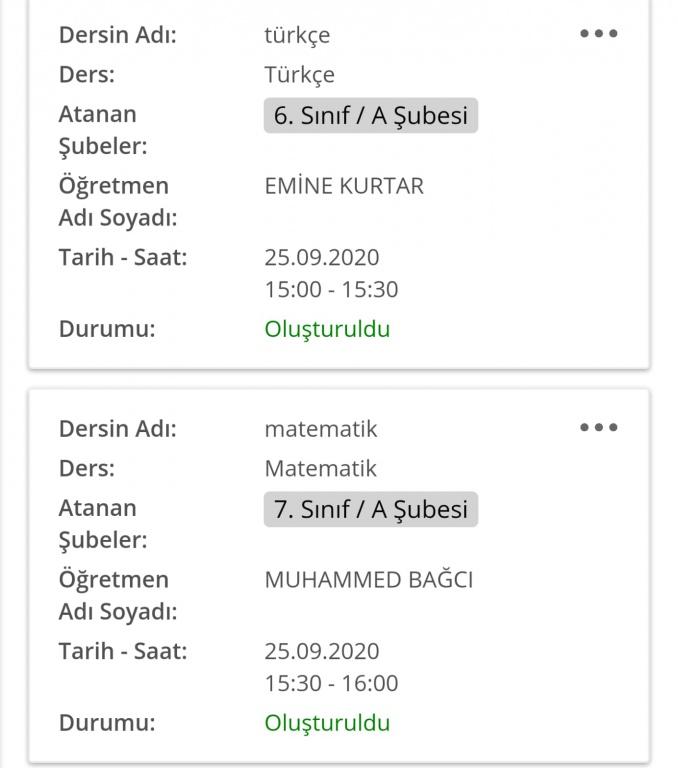Click date 25.09.2020 in matematik card
The width and height of the screenshot is (678, 768).
click(x=322, y=651)
